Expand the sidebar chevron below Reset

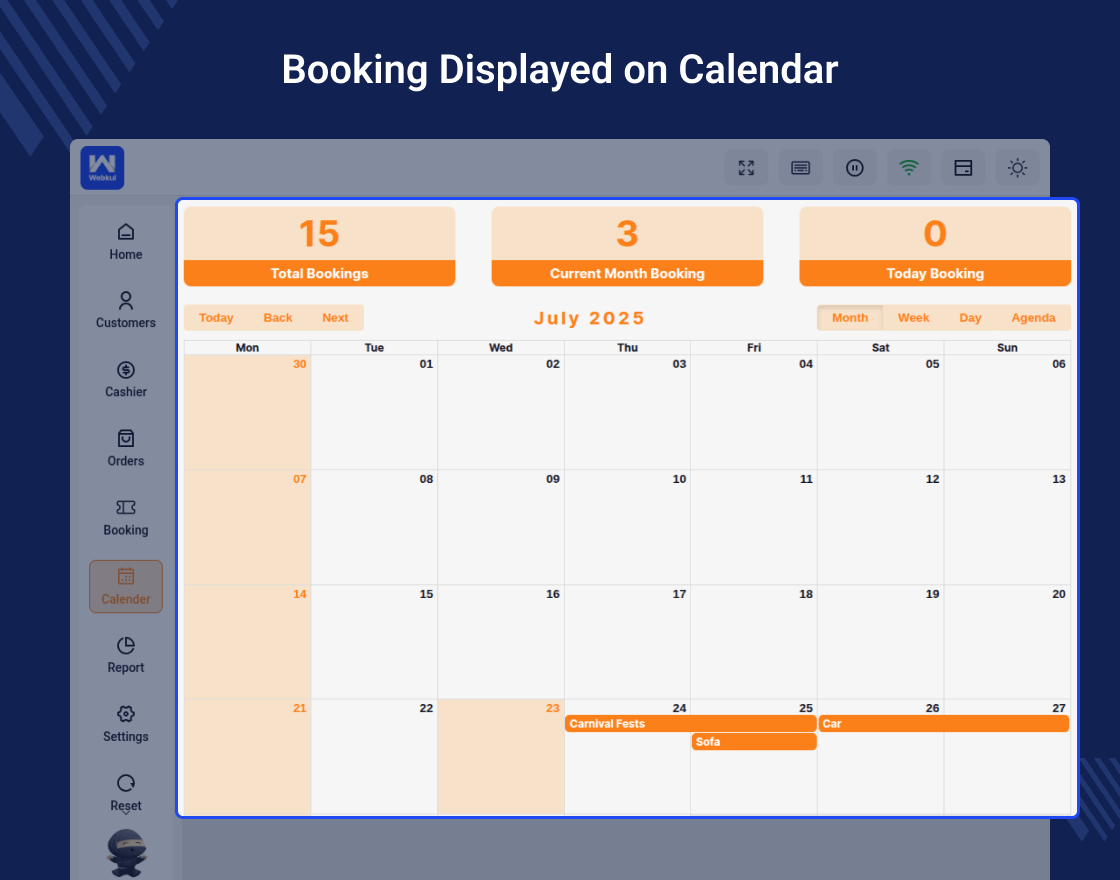126,812
